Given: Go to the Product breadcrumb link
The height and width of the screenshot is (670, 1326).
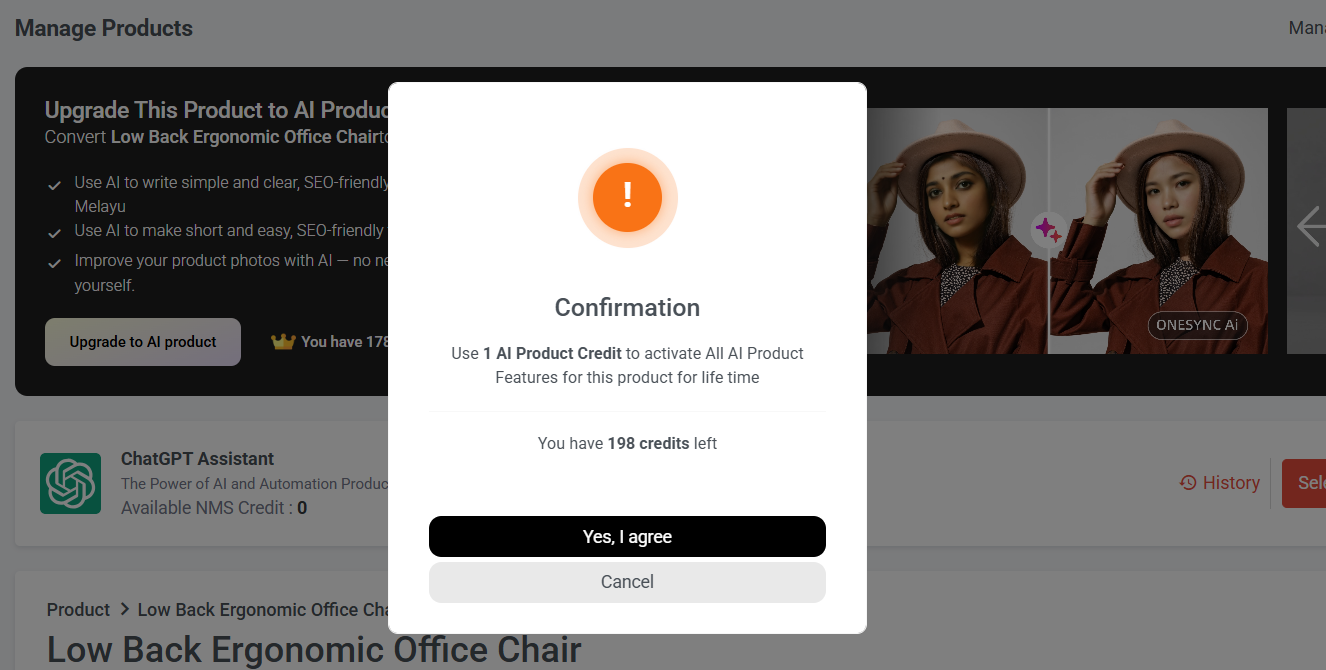Looking at the screenshot, I should (78, 610).
